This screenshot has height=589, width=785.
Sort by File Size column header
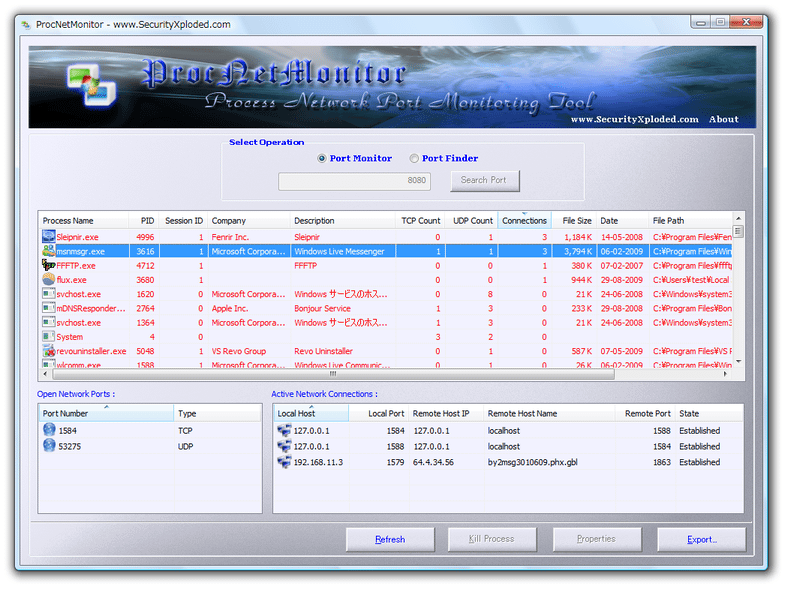click(x=574, y=220)
